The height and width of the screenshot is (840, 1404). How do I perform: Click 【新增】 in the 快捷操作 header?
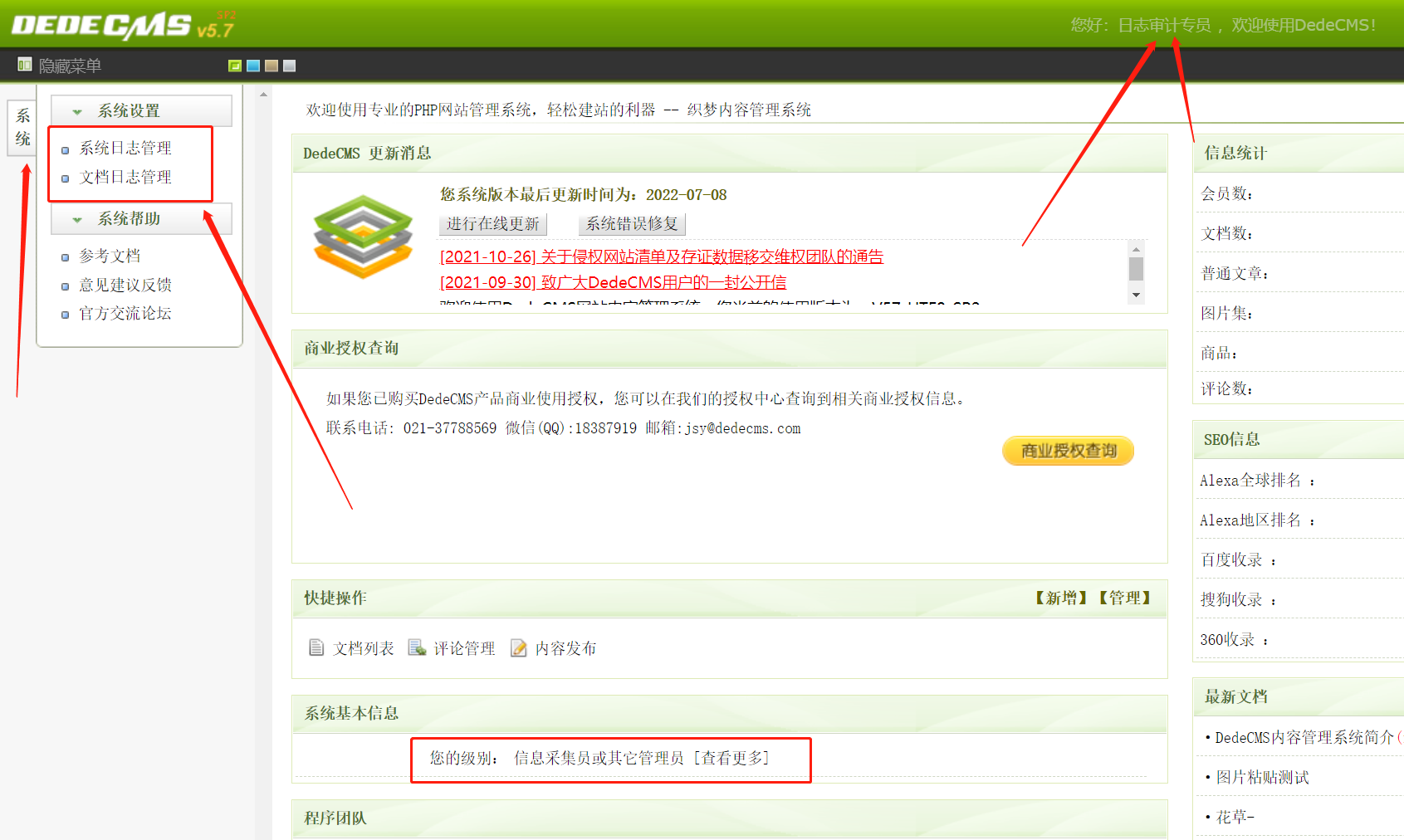click(1061, 598)
